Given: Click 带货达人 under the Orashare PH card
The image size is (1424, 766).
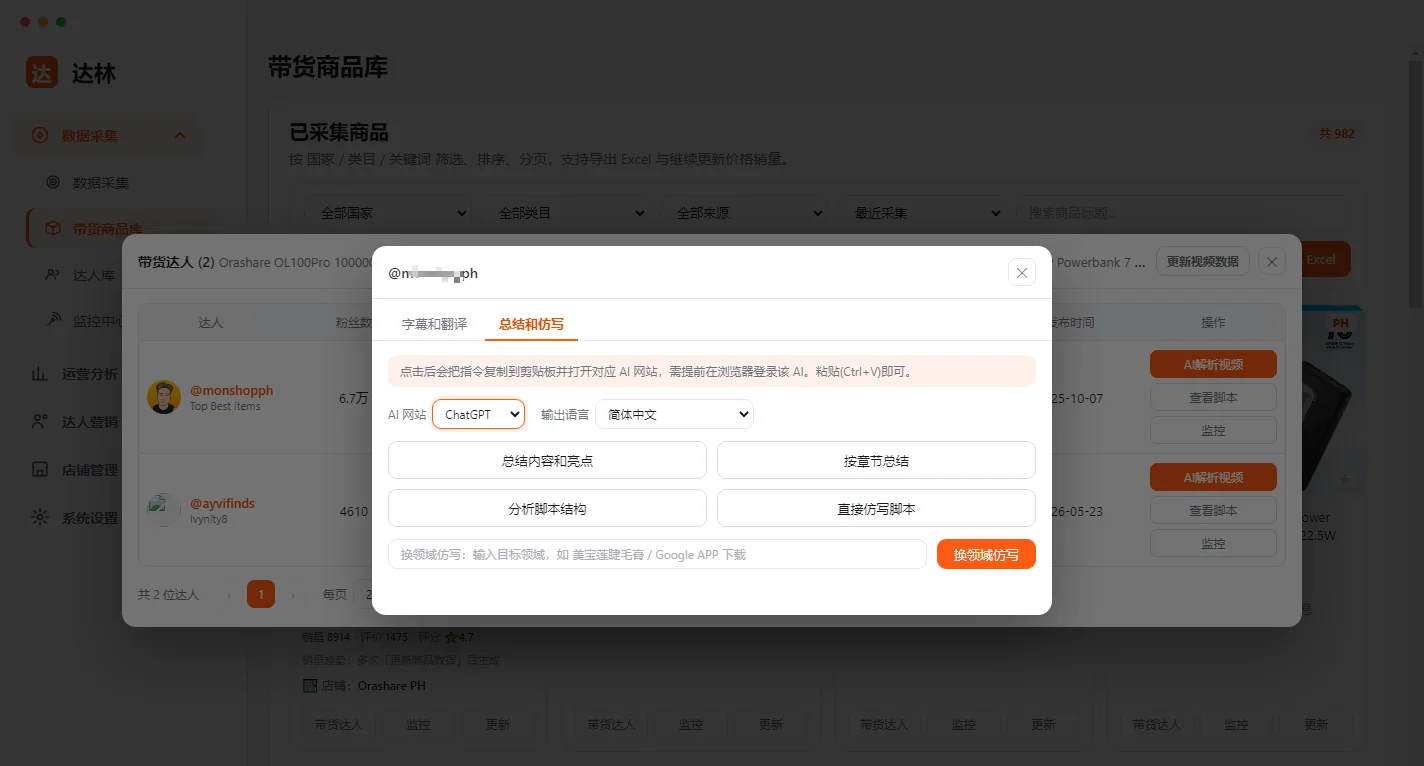Looking at the screenshot, I should pyautogui.click(x=339, y=724).
